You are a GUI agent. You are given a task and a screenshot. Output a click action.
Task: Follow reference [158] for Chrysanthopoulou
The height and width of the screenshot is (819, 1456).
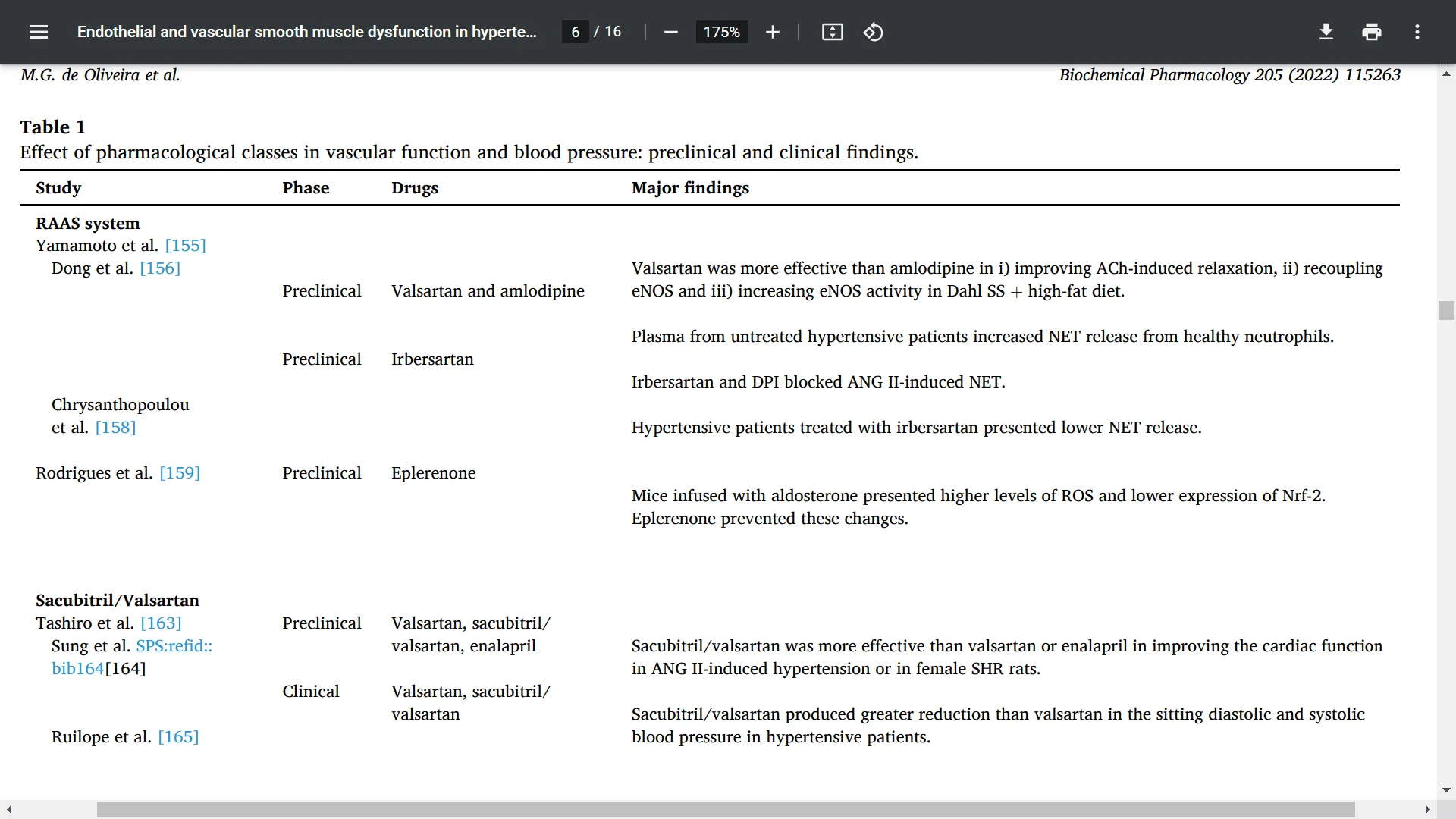click(115, 428)
